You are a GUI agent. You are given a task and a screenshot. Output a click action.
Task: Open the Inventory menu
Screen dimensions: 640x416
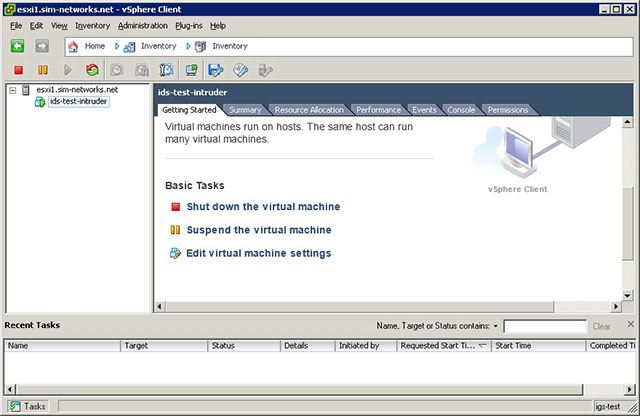point(93,26)
